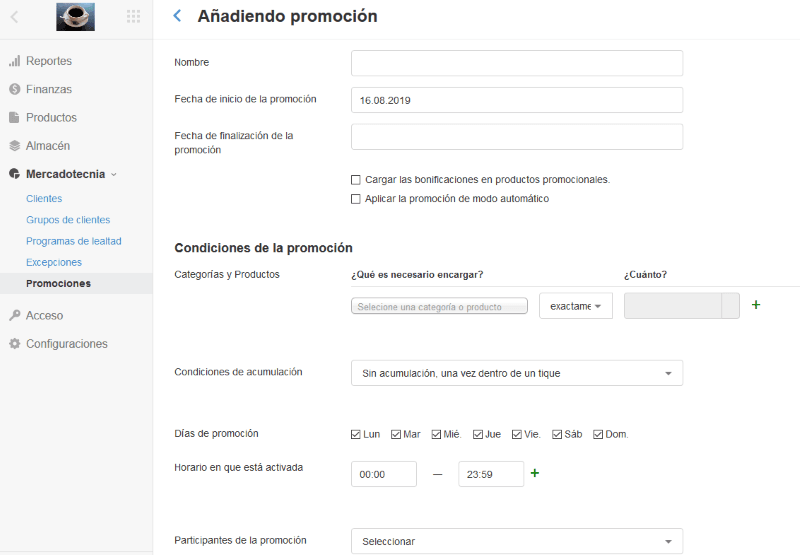Open Acceso section
This screenshot has width=800, height=555.
coord(44,315)
